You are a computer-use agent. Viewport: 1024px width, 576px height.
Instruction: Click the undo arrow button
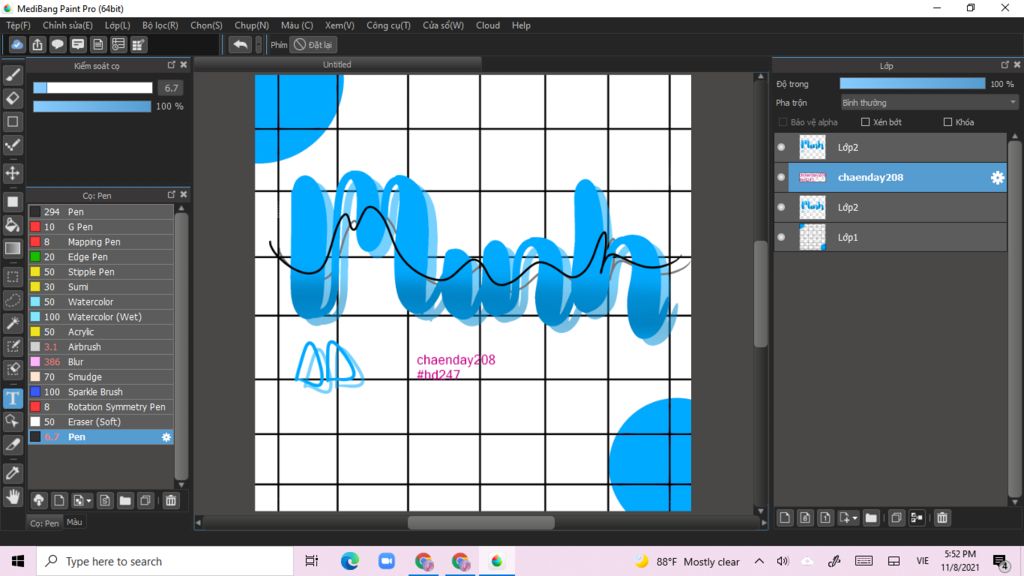coord(240,44)
